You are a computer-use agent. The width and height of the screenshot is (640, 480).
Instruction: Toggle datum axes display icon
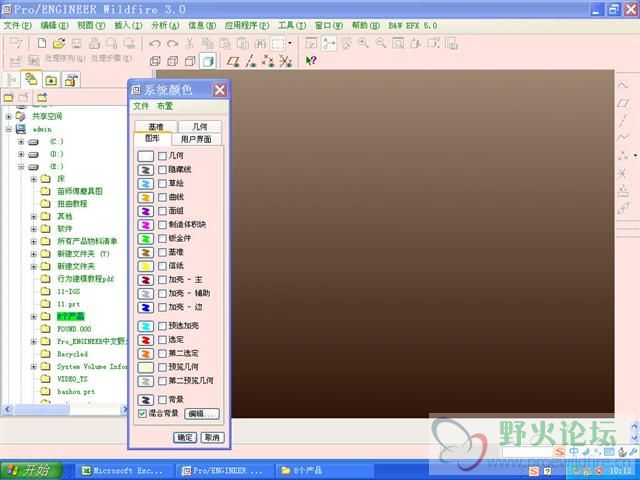(251, 61)
